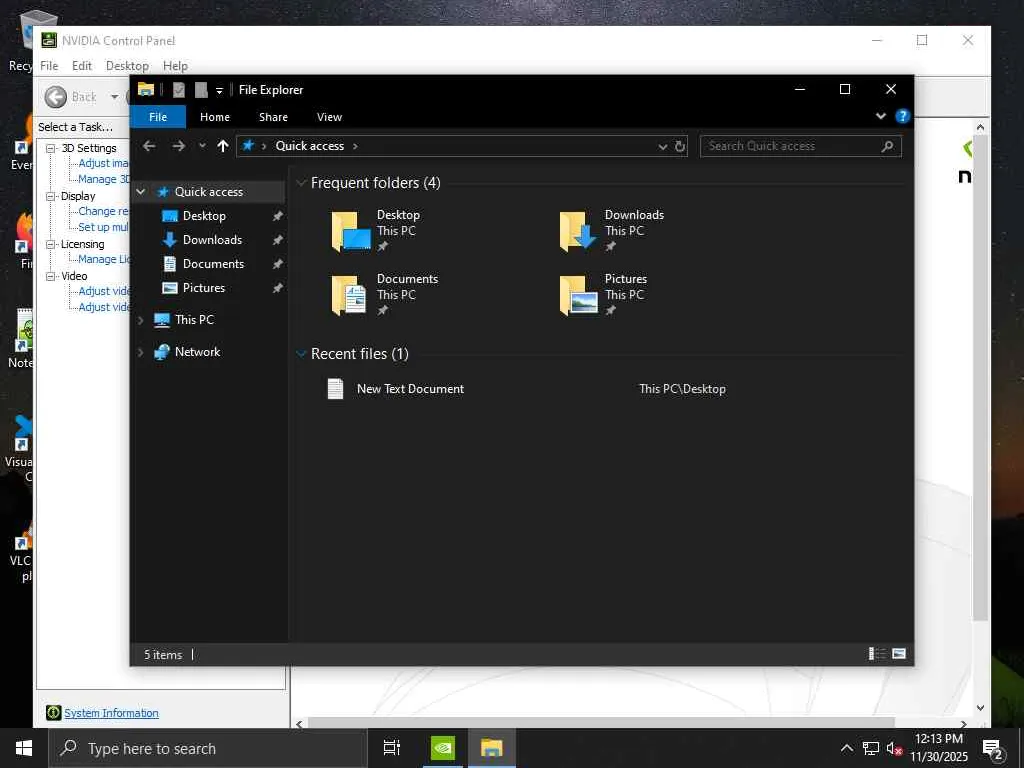Select the New Text Document file

(x=410, y=389)
